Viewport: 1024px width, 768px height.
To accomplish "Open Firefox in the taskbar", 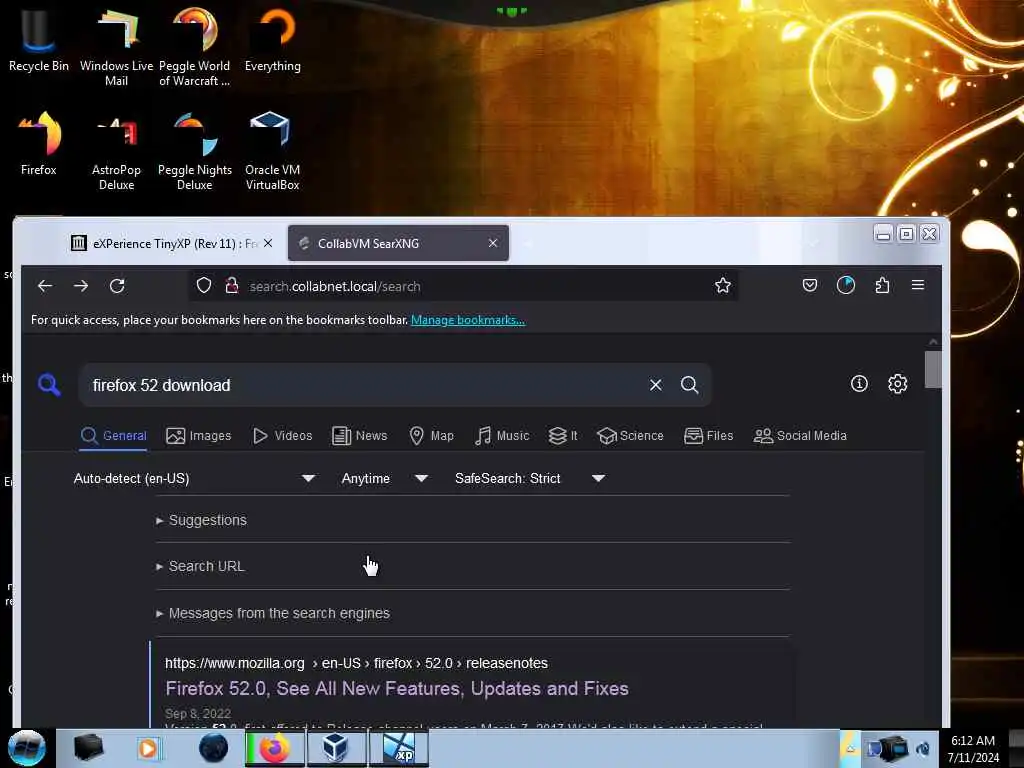I will (x=275, y=748).
